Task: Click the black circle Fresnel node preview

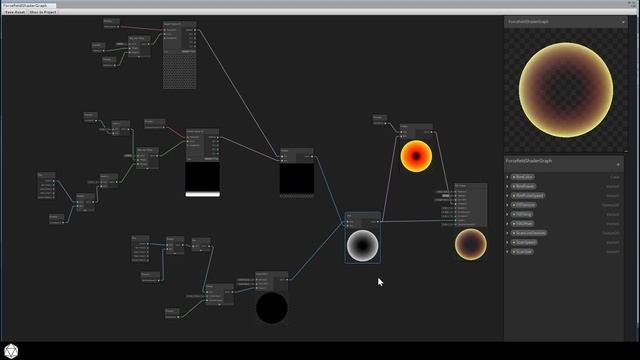Action: [271, 308]
